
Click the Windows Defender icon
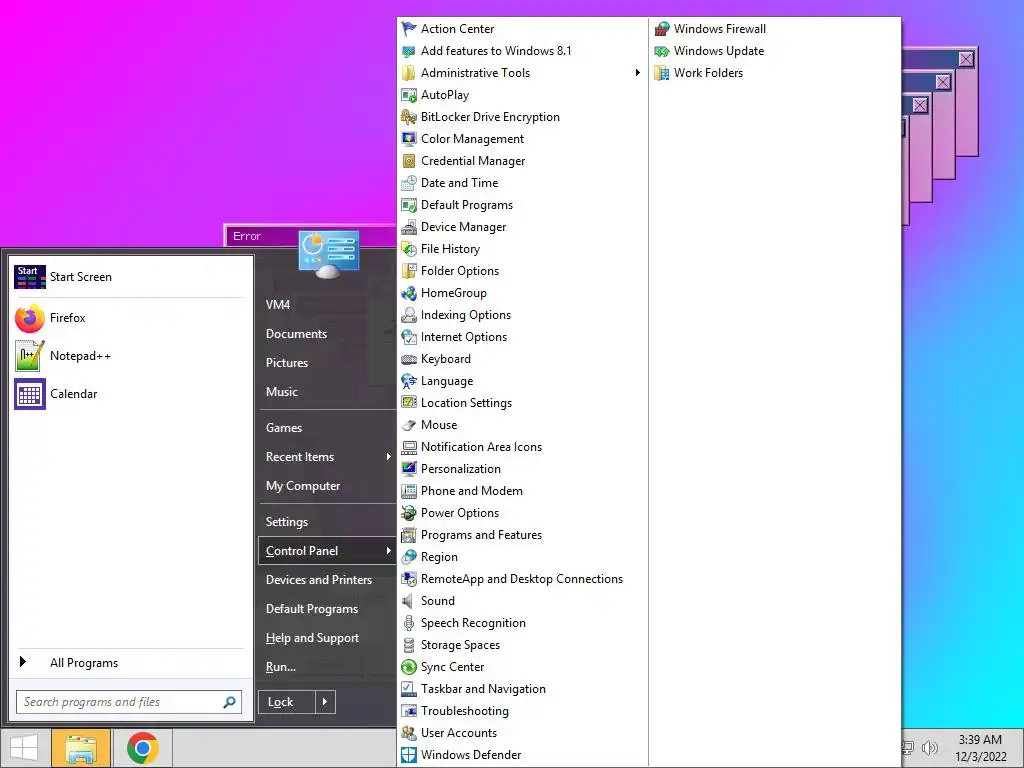409,755
